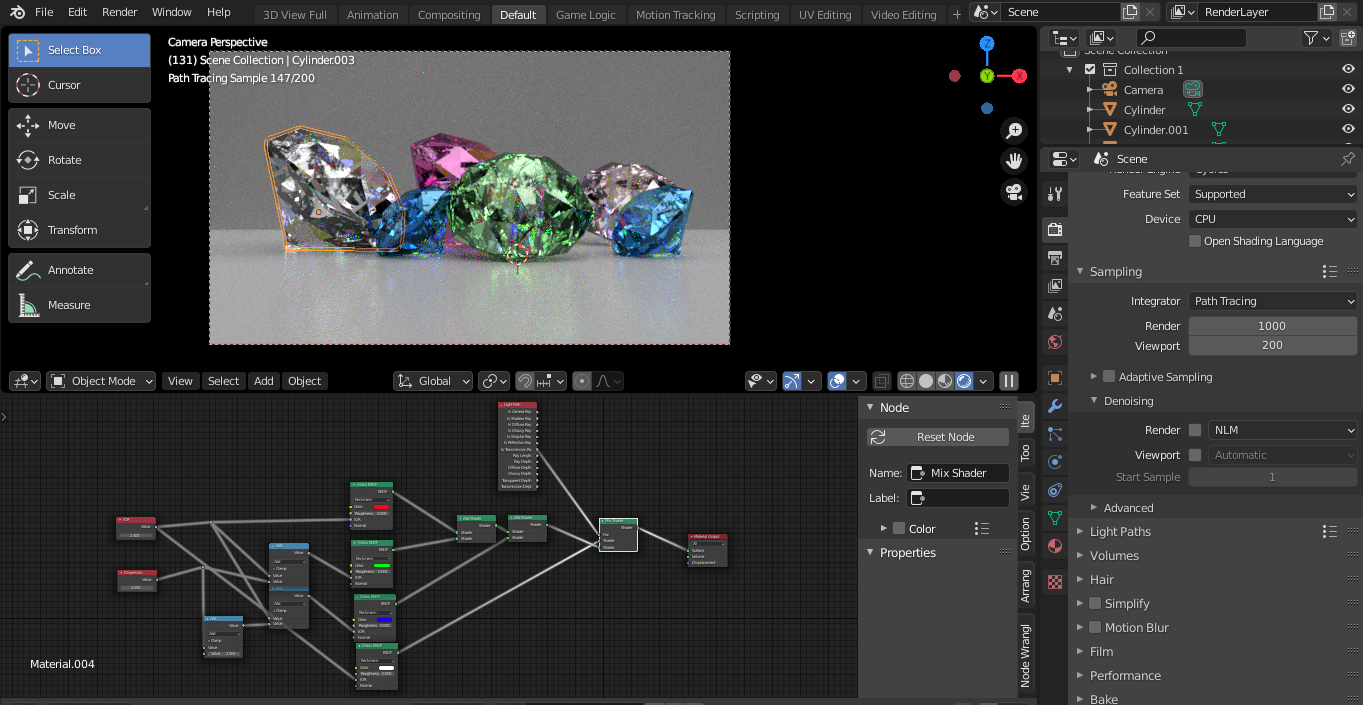Viewport: 1363px width, 705px height.
Task: Switch to wireframe shading mode
Action: (906, 380)
